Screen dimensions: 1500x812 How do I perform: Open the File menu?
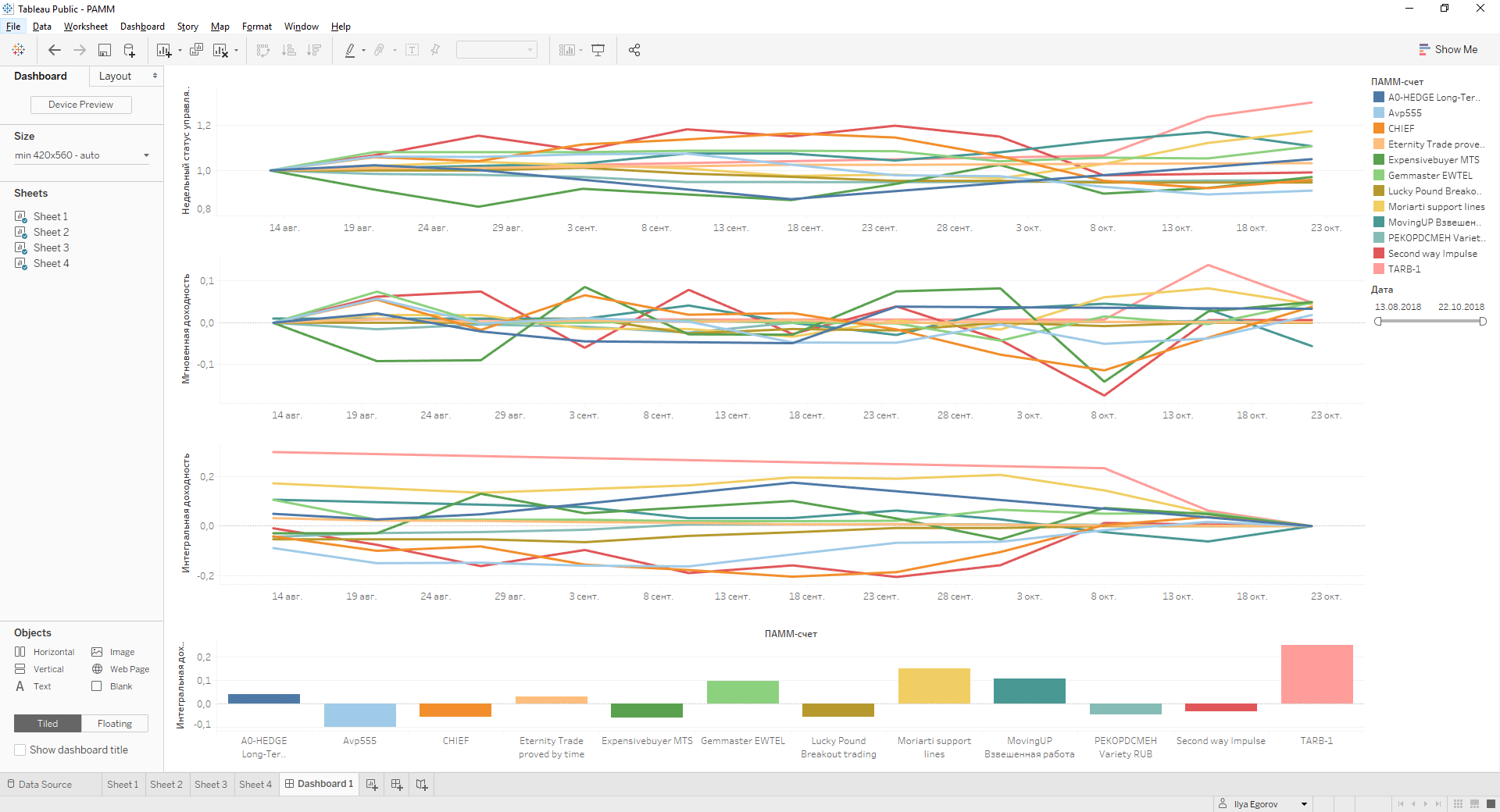(13, 27)
